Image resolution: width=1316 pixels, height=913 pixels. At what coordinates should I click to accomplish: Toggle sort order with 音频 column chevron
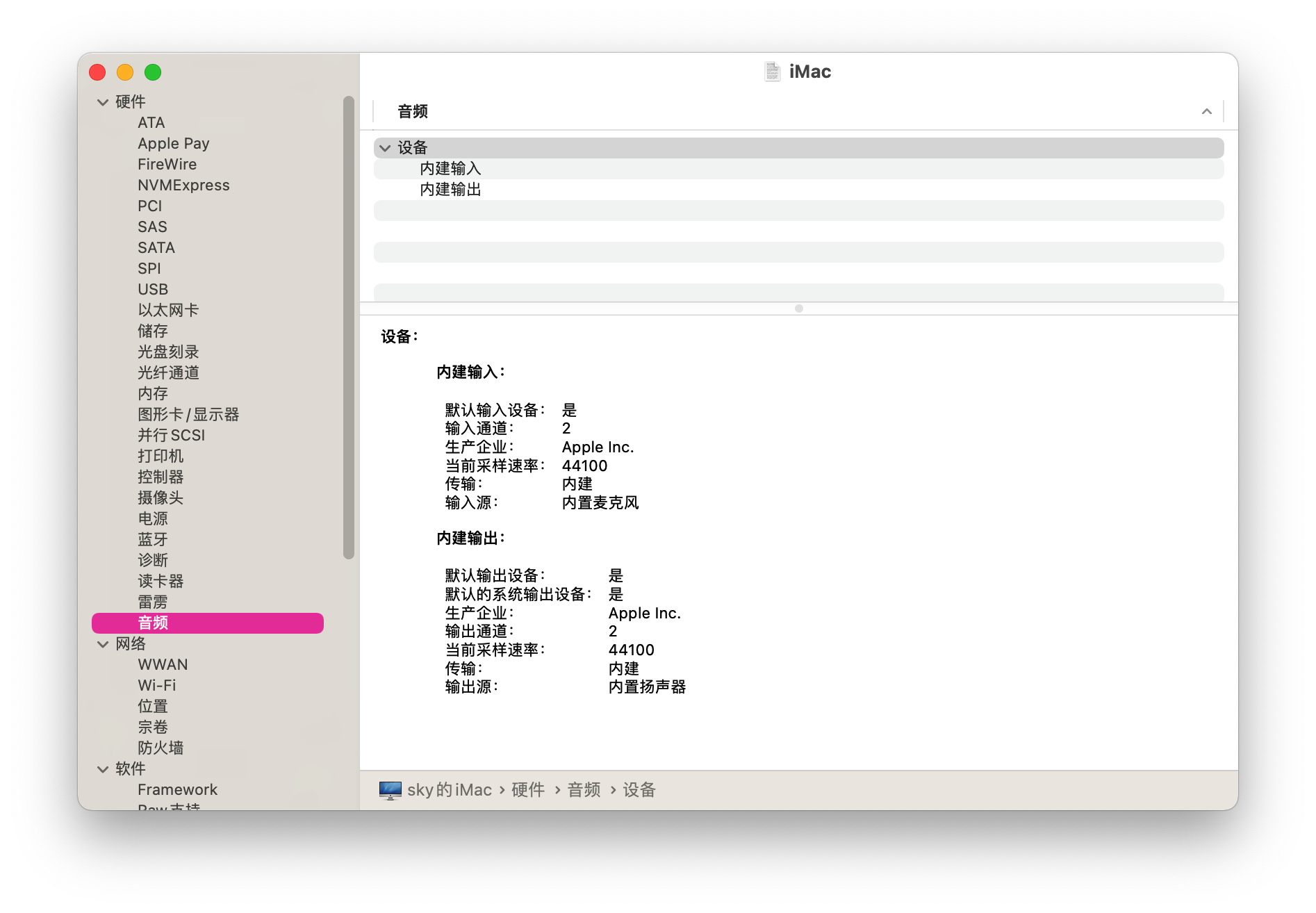point(1207,112)
